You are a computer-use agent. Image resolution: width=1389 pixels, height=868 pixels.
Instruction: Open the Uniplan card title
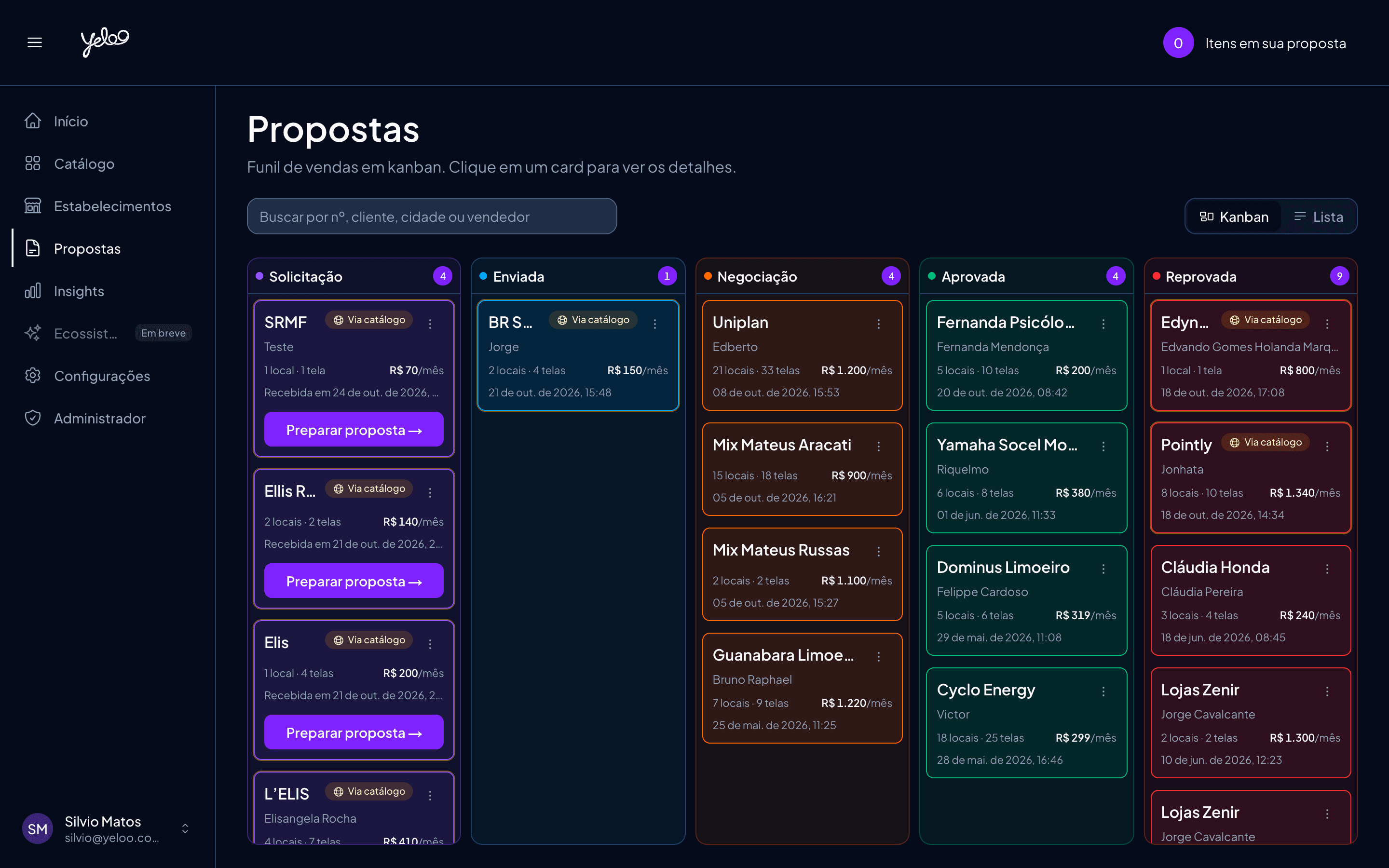click(740, 322)
